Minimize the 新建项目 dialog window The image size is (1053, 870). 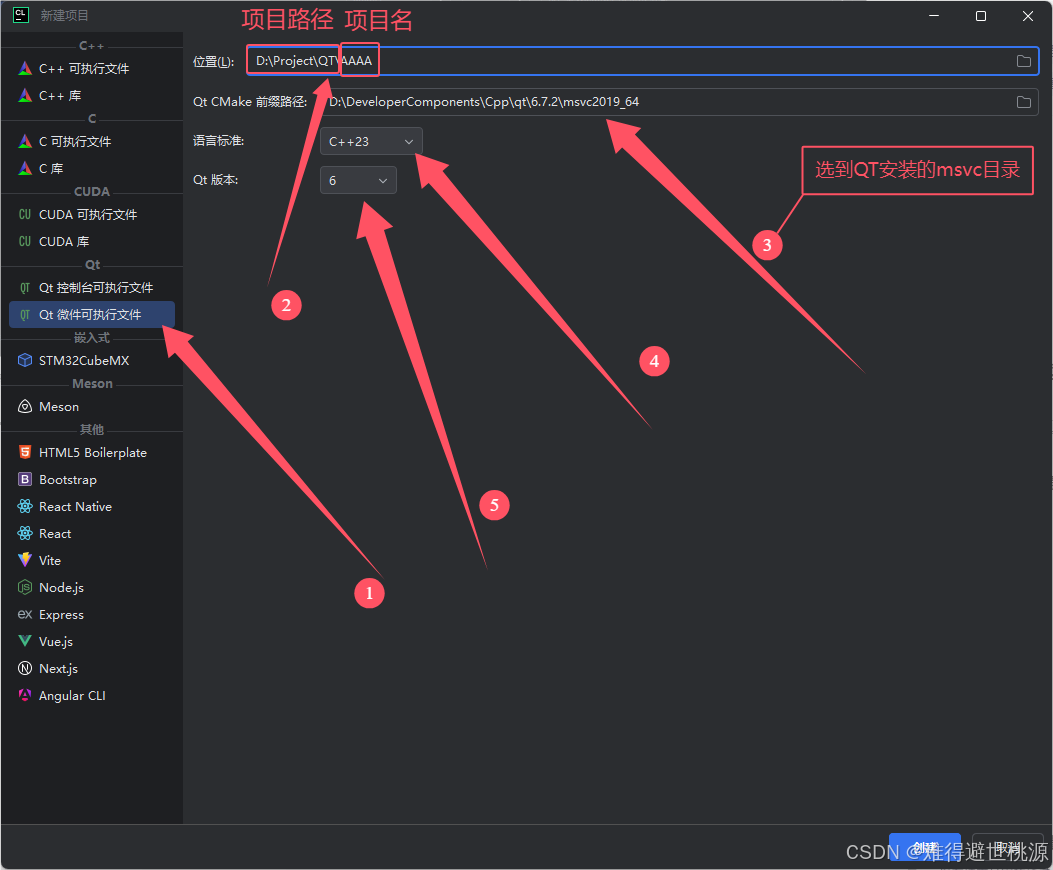(x=933, y=16)
